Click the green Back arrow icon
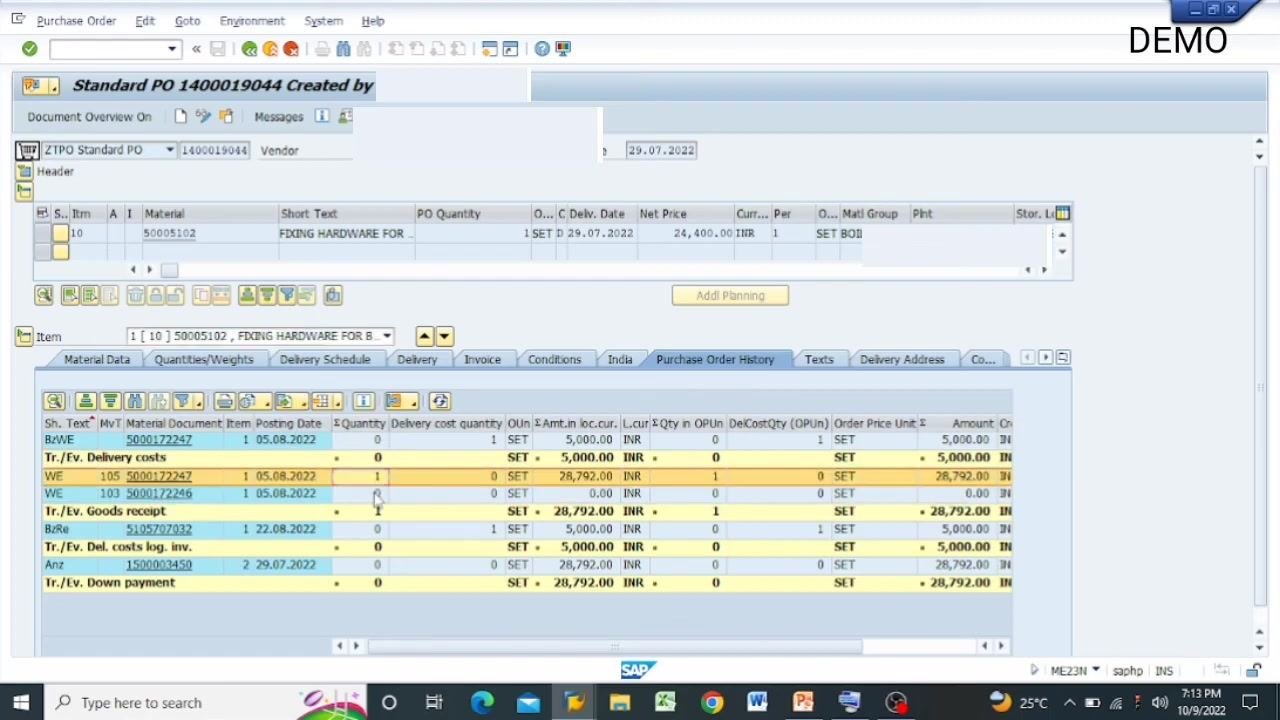The image size is (1280, 720). pyautogui.click(x=249, y=49)
